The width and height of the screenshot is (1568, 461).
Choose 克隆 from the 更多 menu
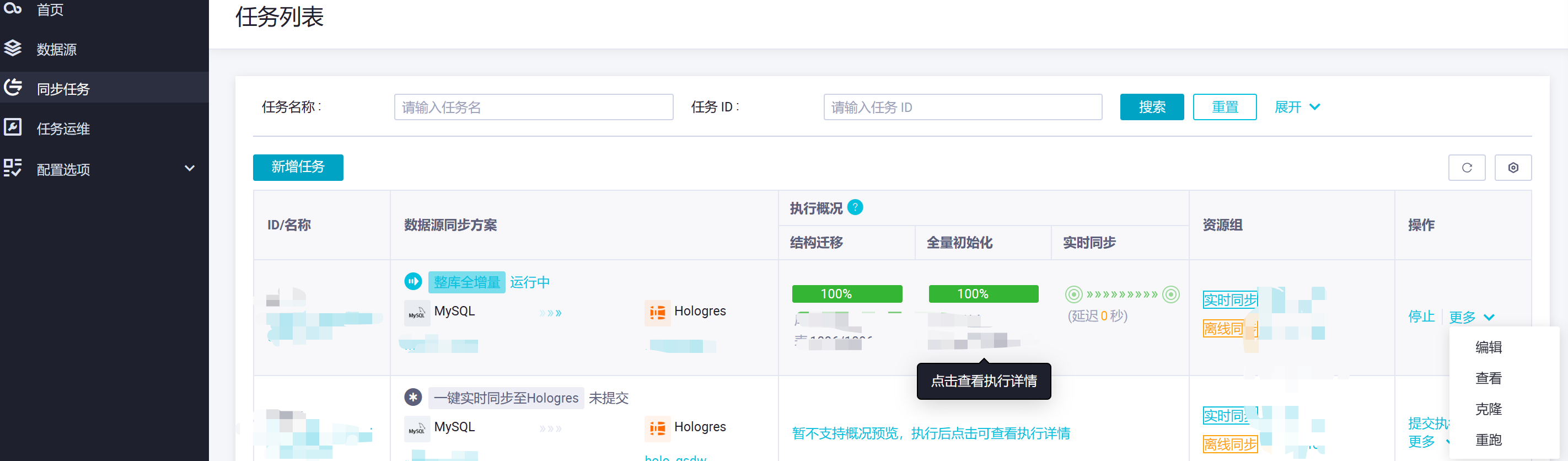[1488, 409]
